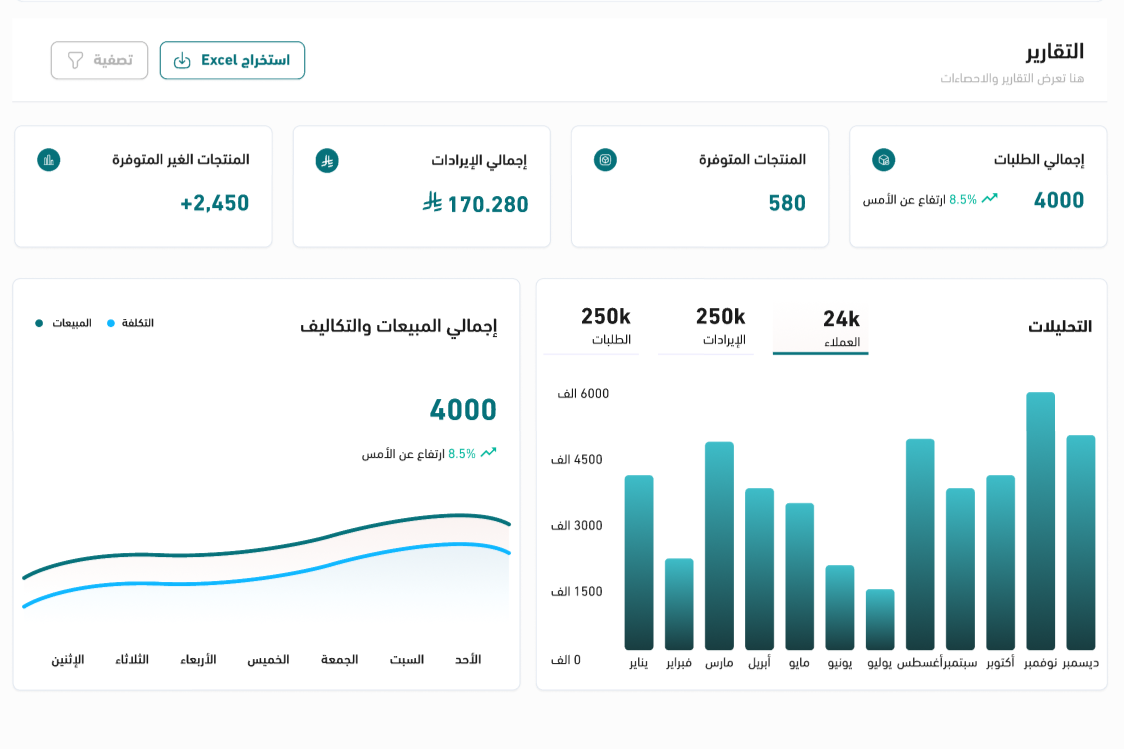Click the download icon in Excel export button
This screenshot has width=1124, height=749.
tap(182, 61)
